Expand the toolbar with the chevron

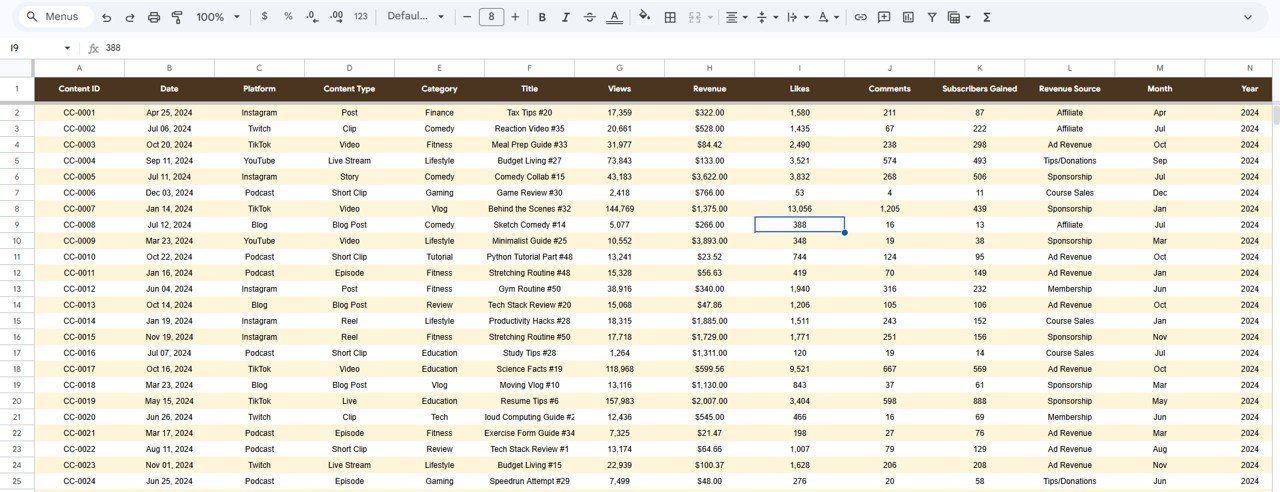pyautogui.click(x=1247, y=17)
